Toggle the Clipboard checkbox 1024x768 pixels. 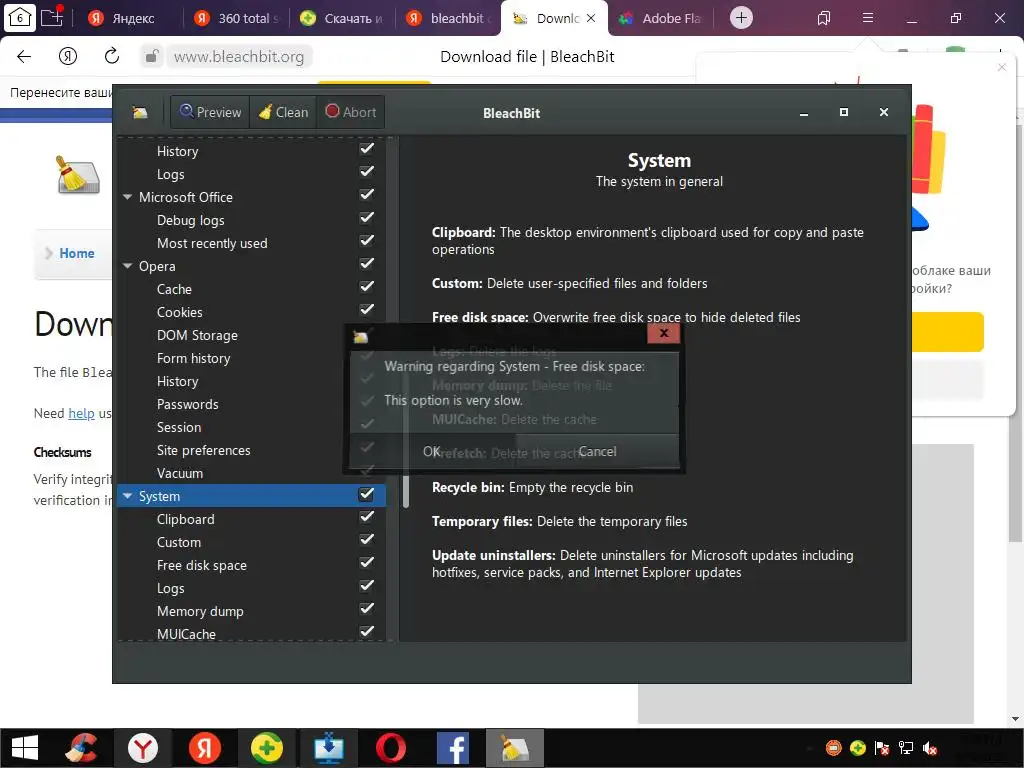pos(367,517)
